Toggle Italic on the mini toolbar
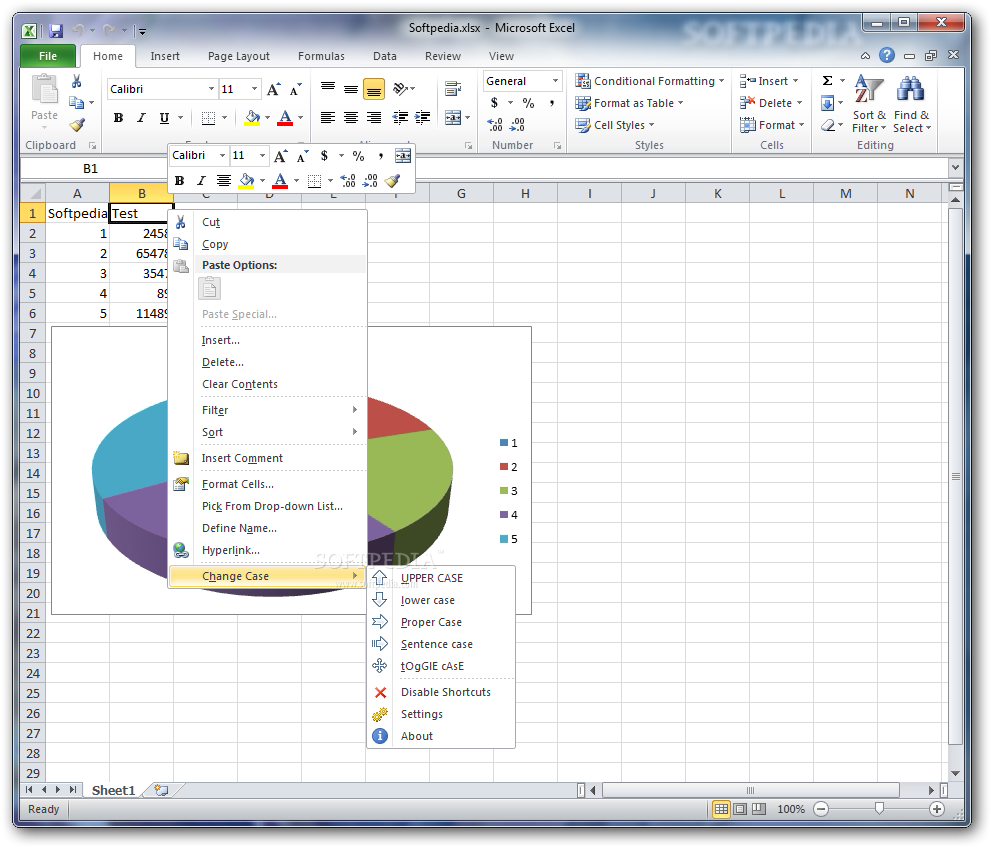992x848 pixels. (x=201, y=181)
